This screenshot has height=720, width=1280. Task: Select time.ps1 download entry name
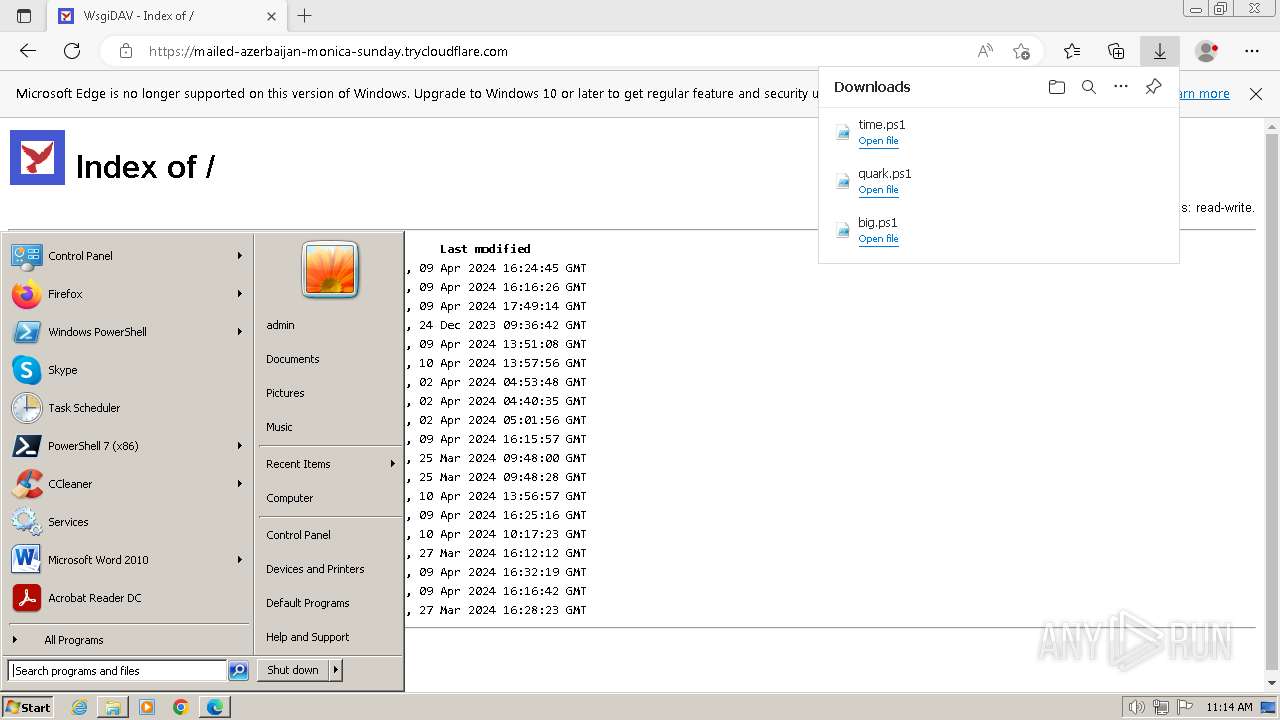pos(881,125)
